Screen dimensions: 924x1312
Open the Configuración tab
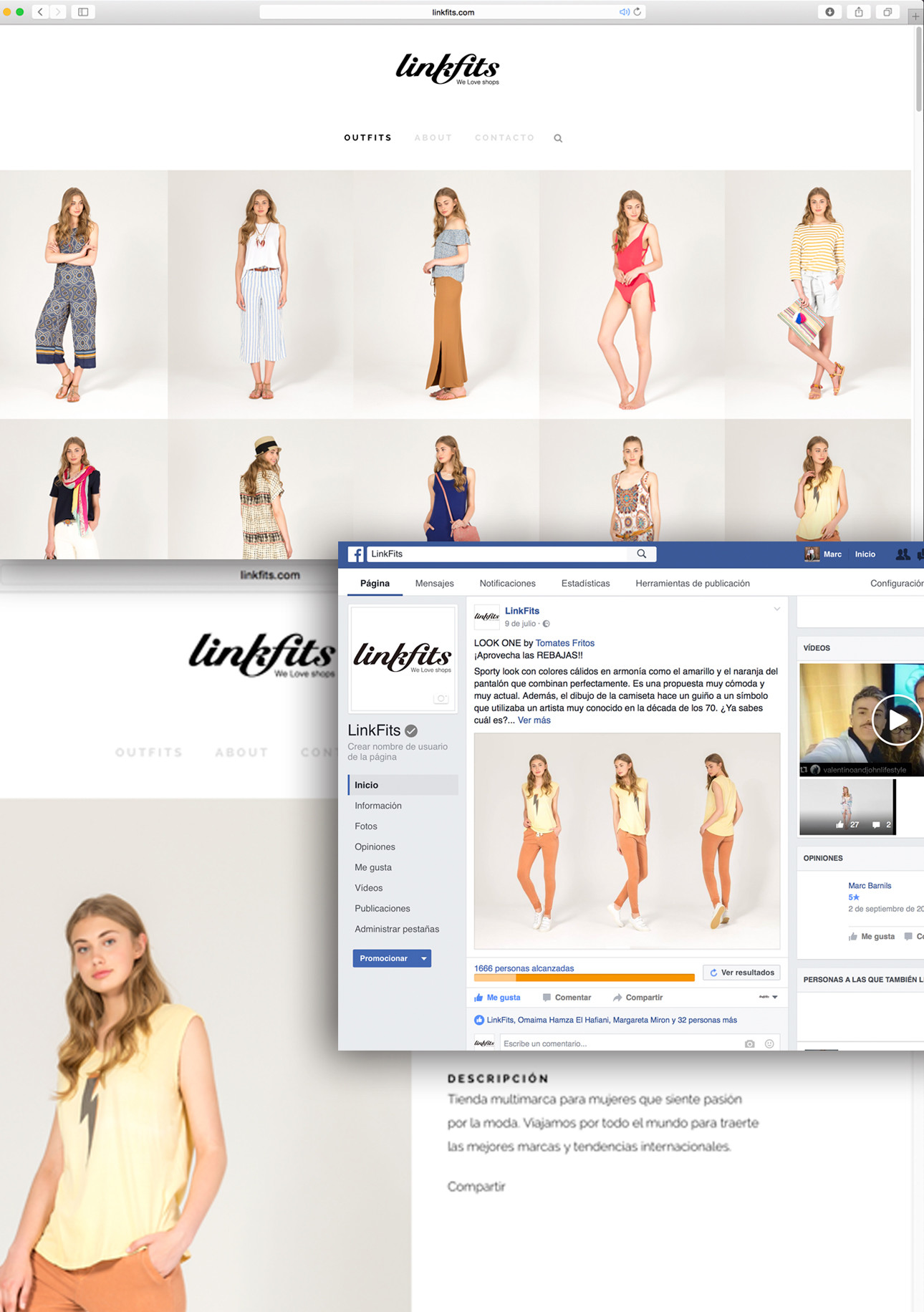tap(897, 584)
